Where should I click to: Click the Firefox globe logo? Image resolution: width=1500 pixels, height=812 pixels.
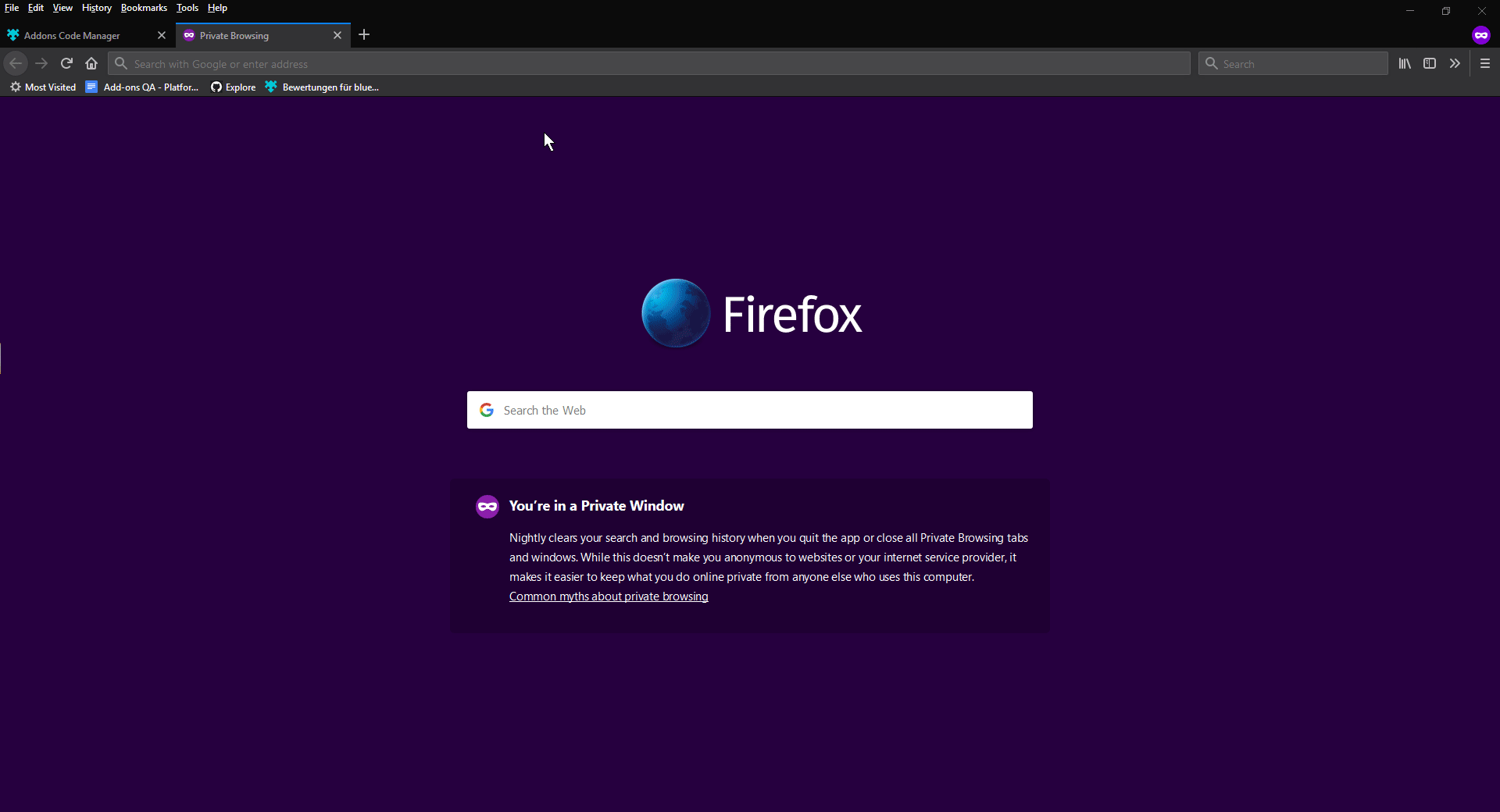coord(676,313)
